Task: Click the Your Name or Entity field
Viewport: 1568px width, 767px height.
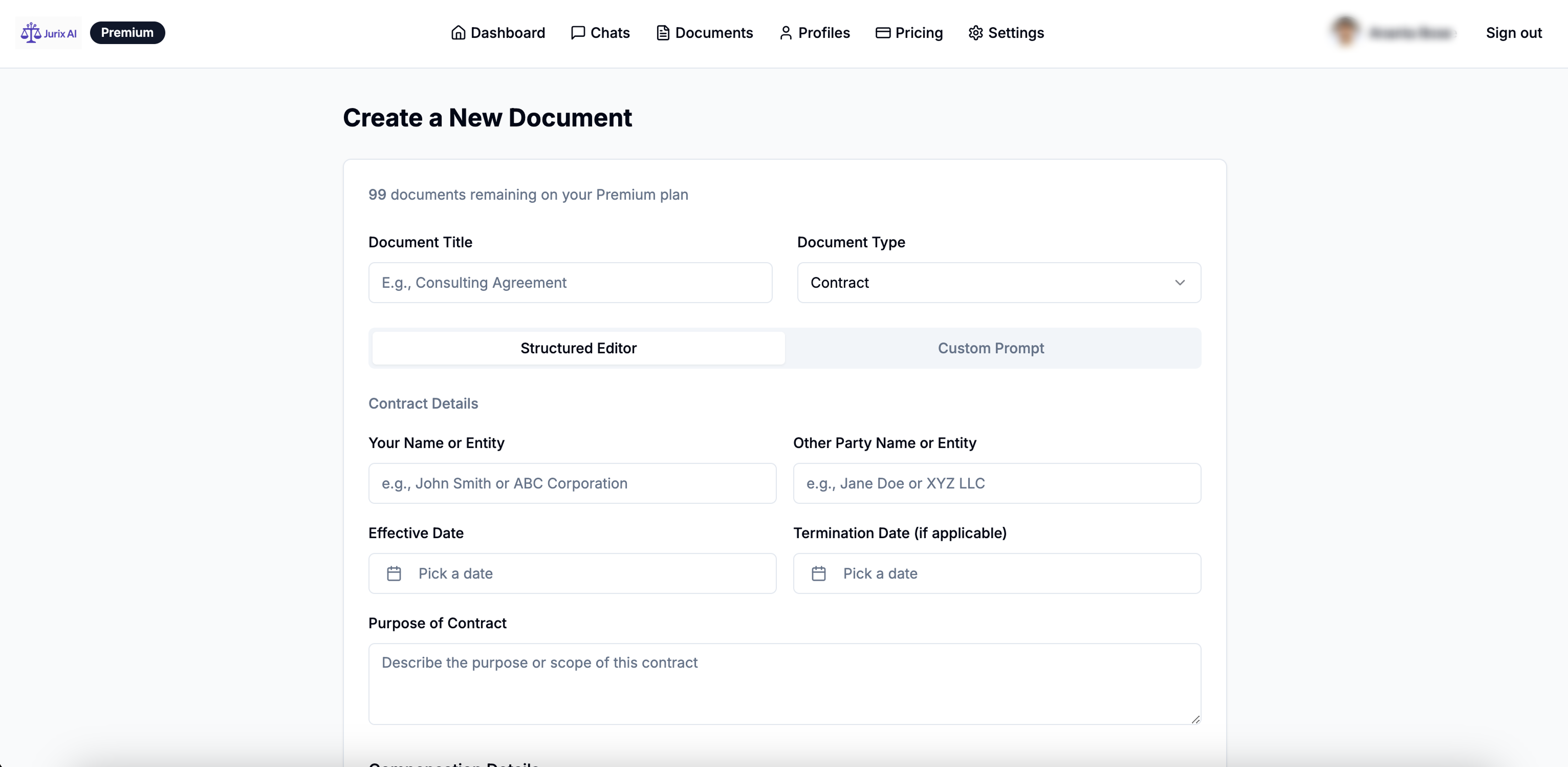Action: [x=572, y=483]
